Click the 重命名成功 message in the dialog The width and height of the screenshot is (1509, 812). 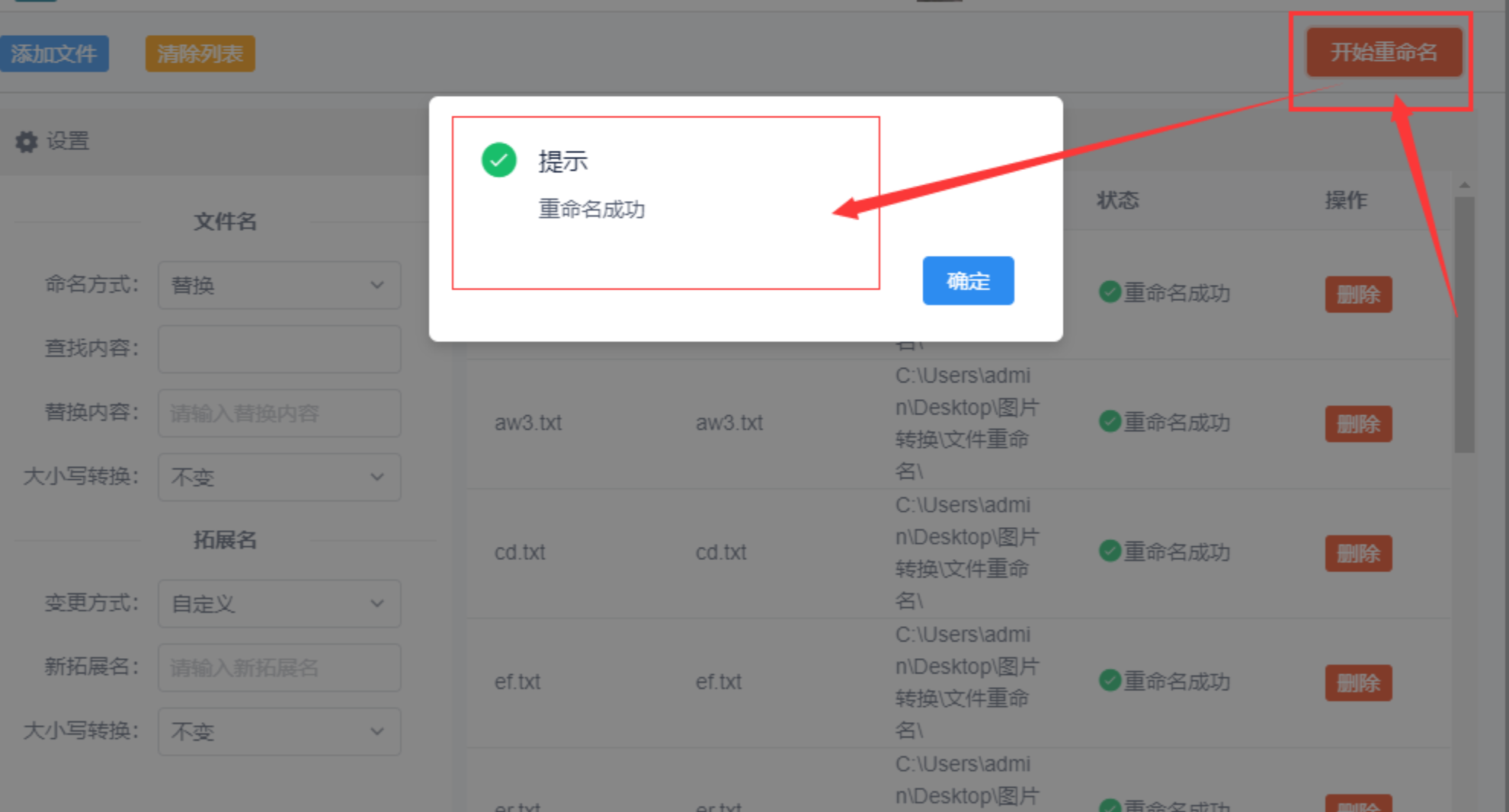pos(591,209)
